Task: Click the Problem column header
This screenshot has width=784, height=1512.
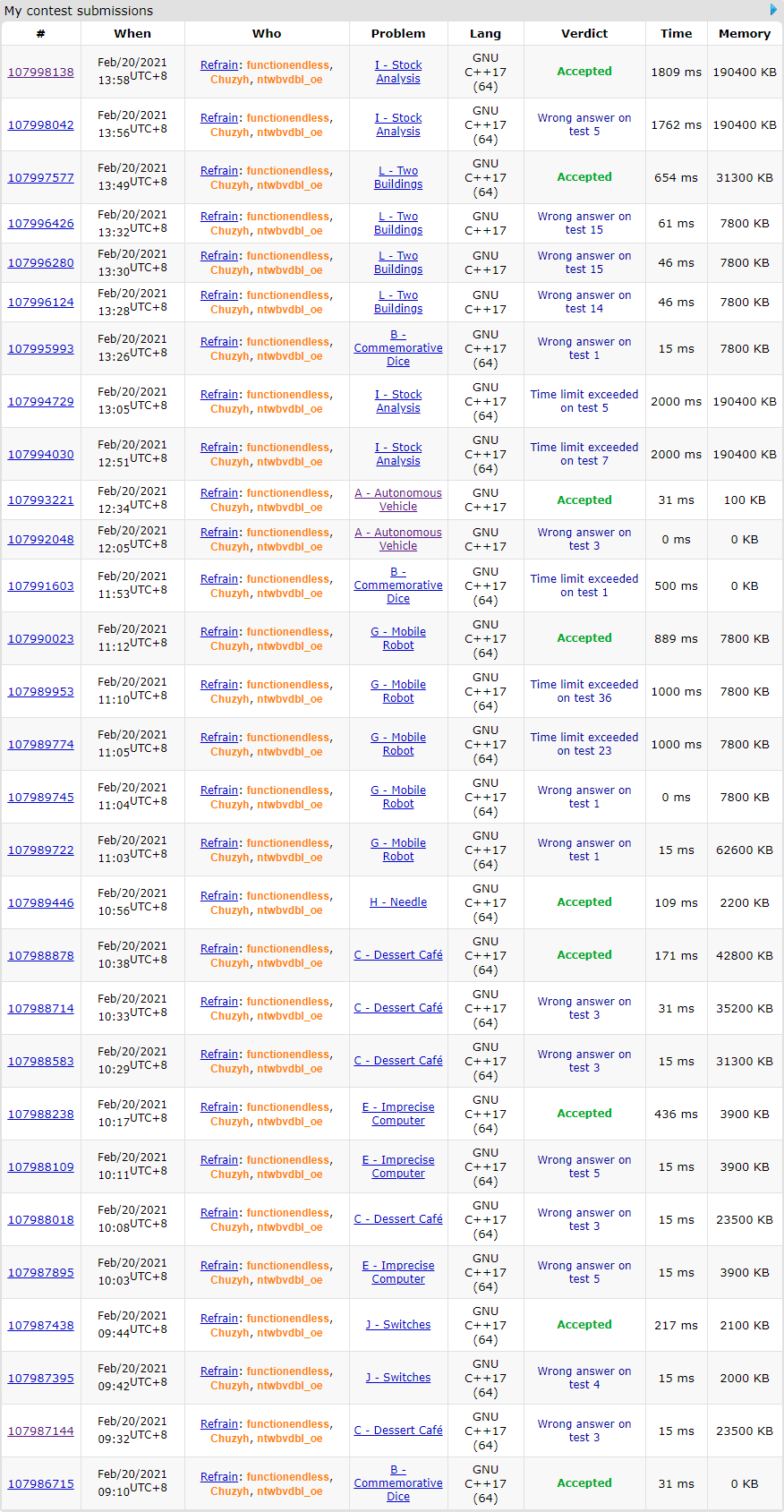Action: 398,33
